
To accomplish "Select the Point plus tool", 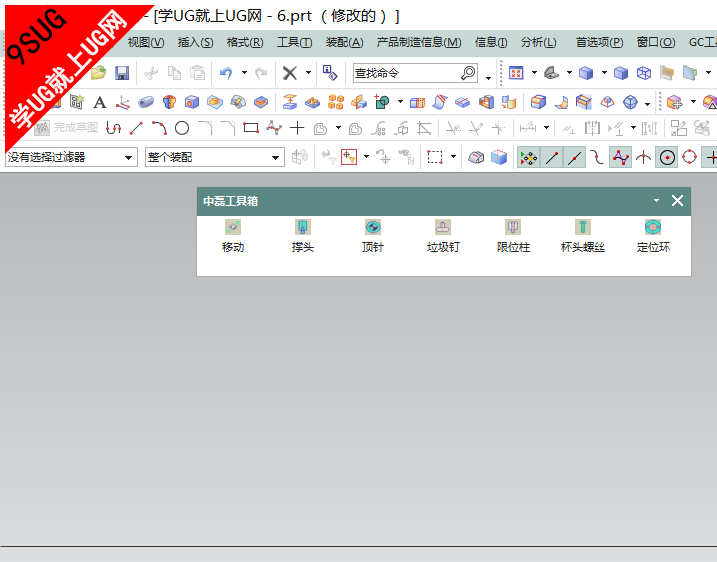I will click(297, 128).
